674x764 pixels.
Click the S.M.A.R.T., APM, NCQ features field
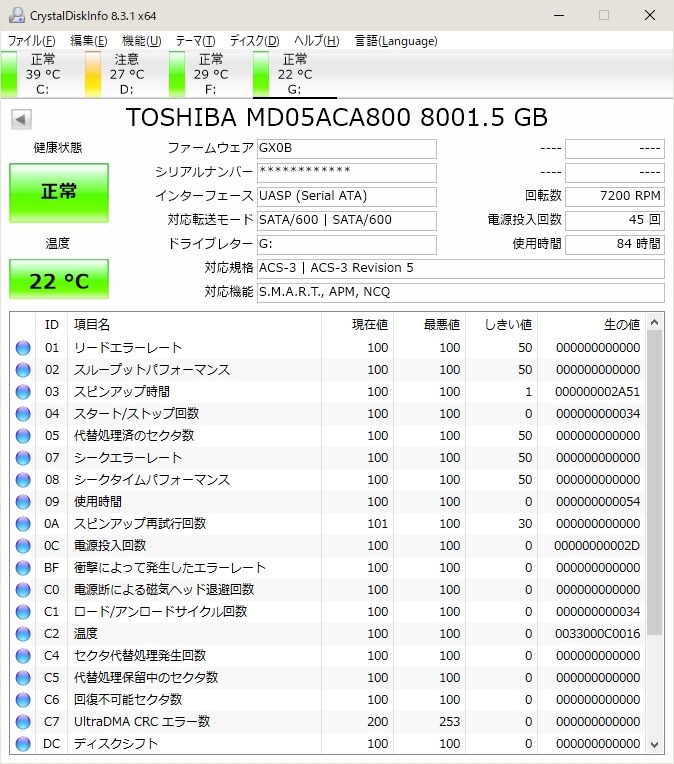[x=461, y=292]
